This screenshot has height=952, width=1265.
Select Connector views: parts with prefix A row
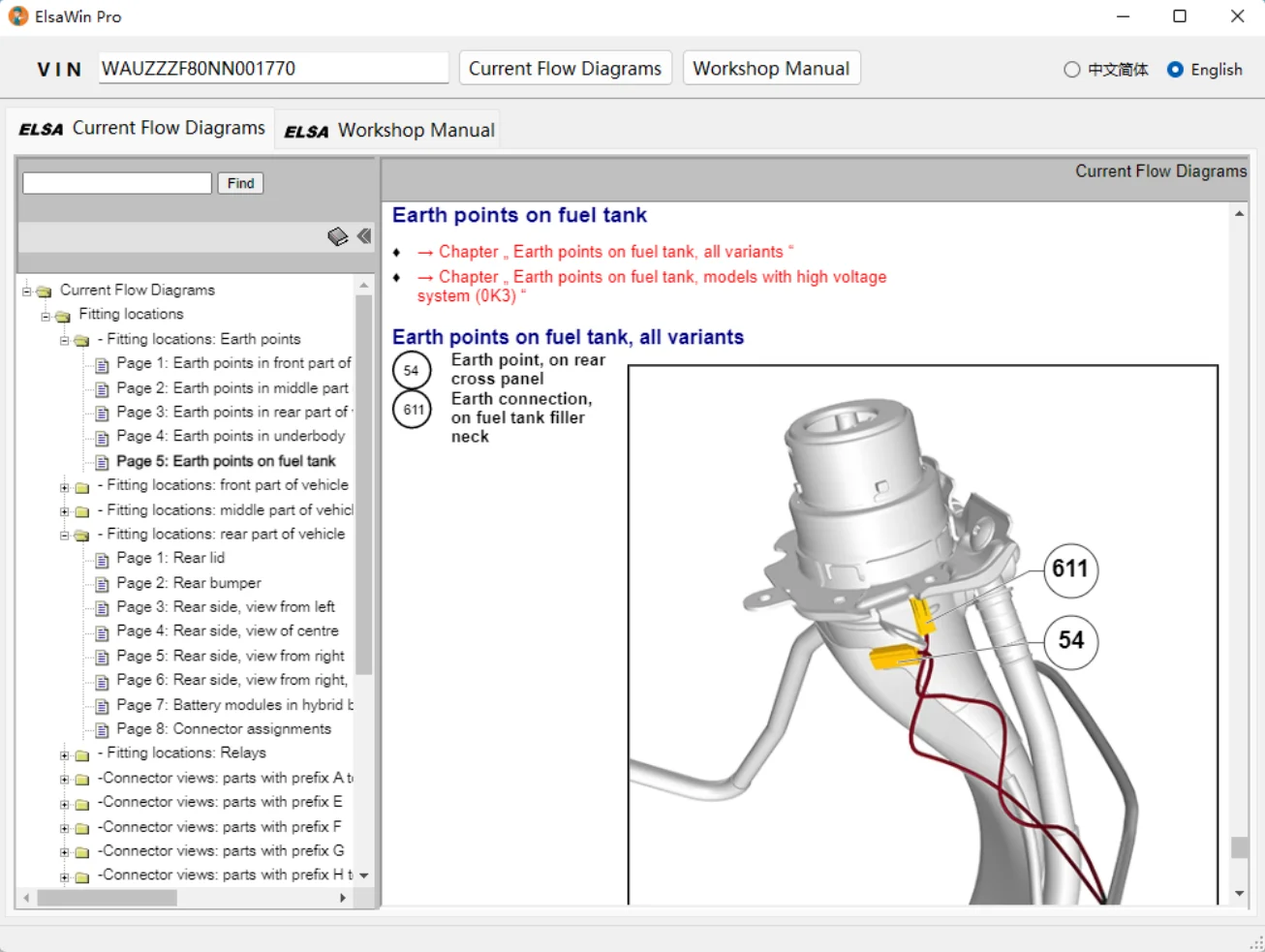[225, 778]
